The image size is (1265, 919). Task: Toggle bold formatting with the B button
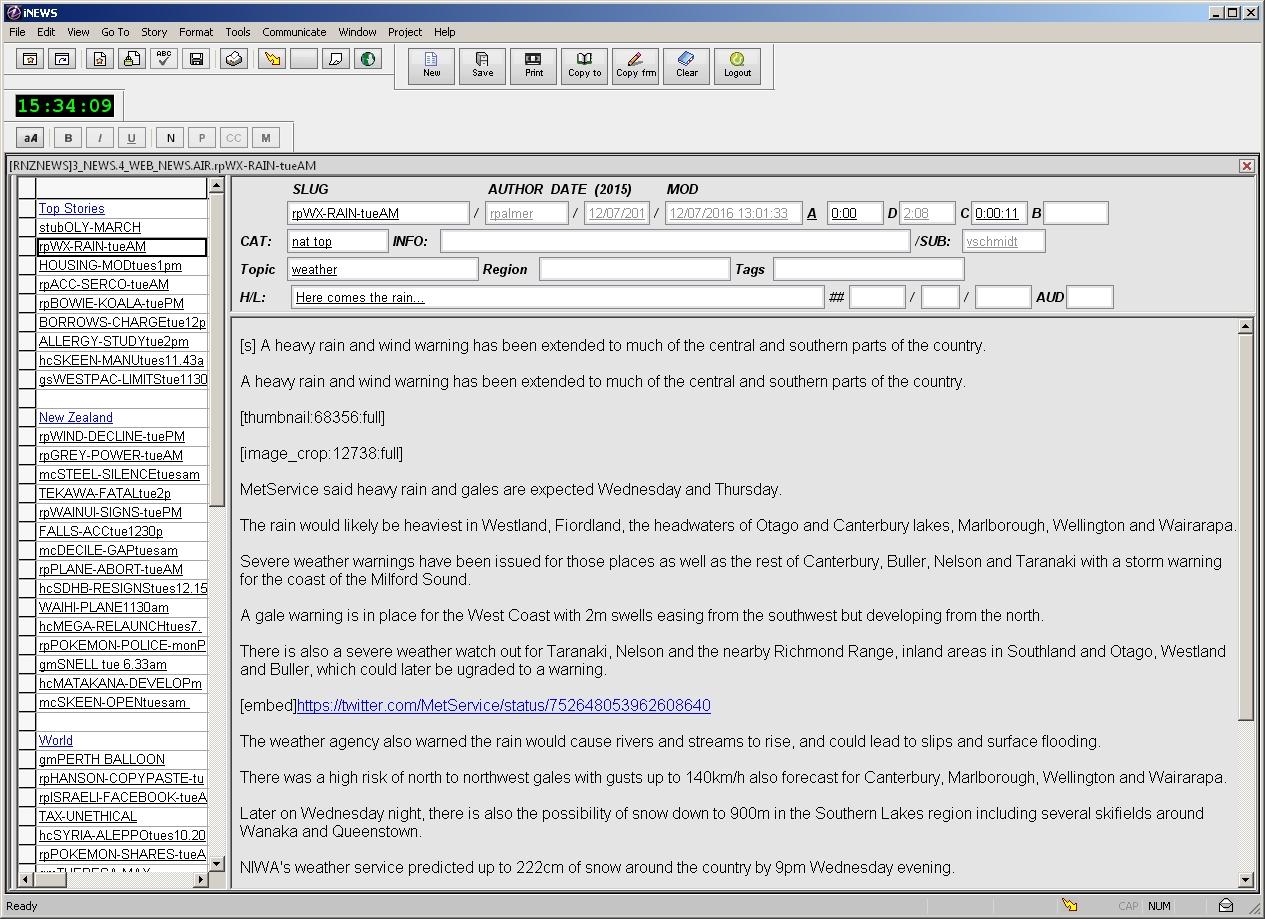(x=66, y=137)
